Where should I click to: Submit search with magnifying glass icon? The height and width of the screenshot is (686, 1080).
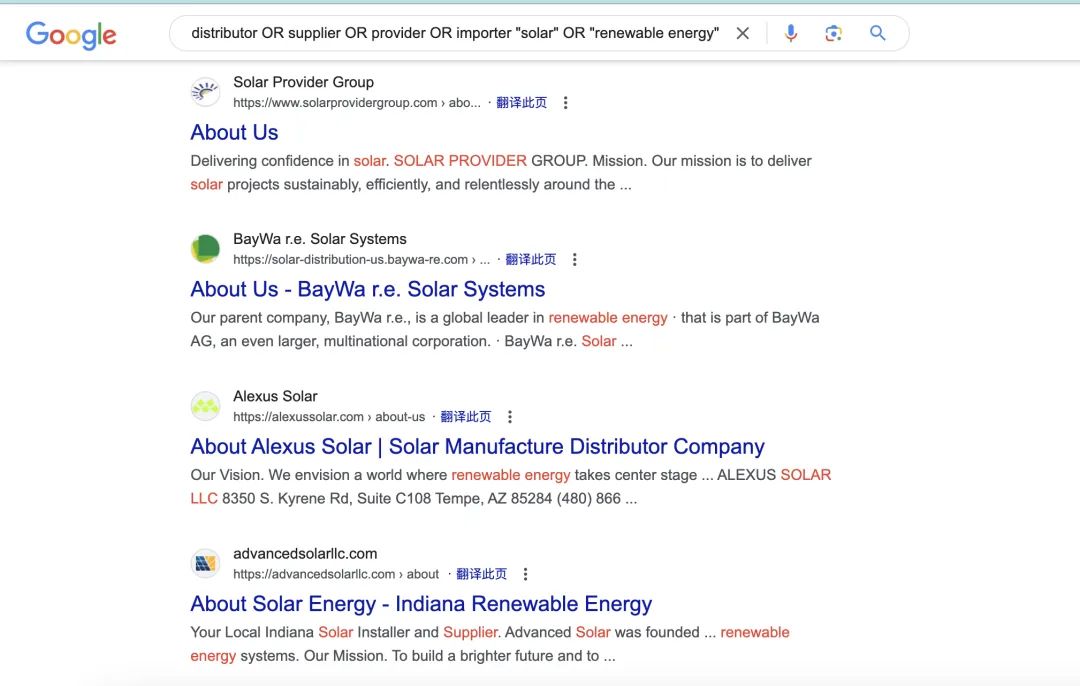pyautogui.click(x=878, y=33)
